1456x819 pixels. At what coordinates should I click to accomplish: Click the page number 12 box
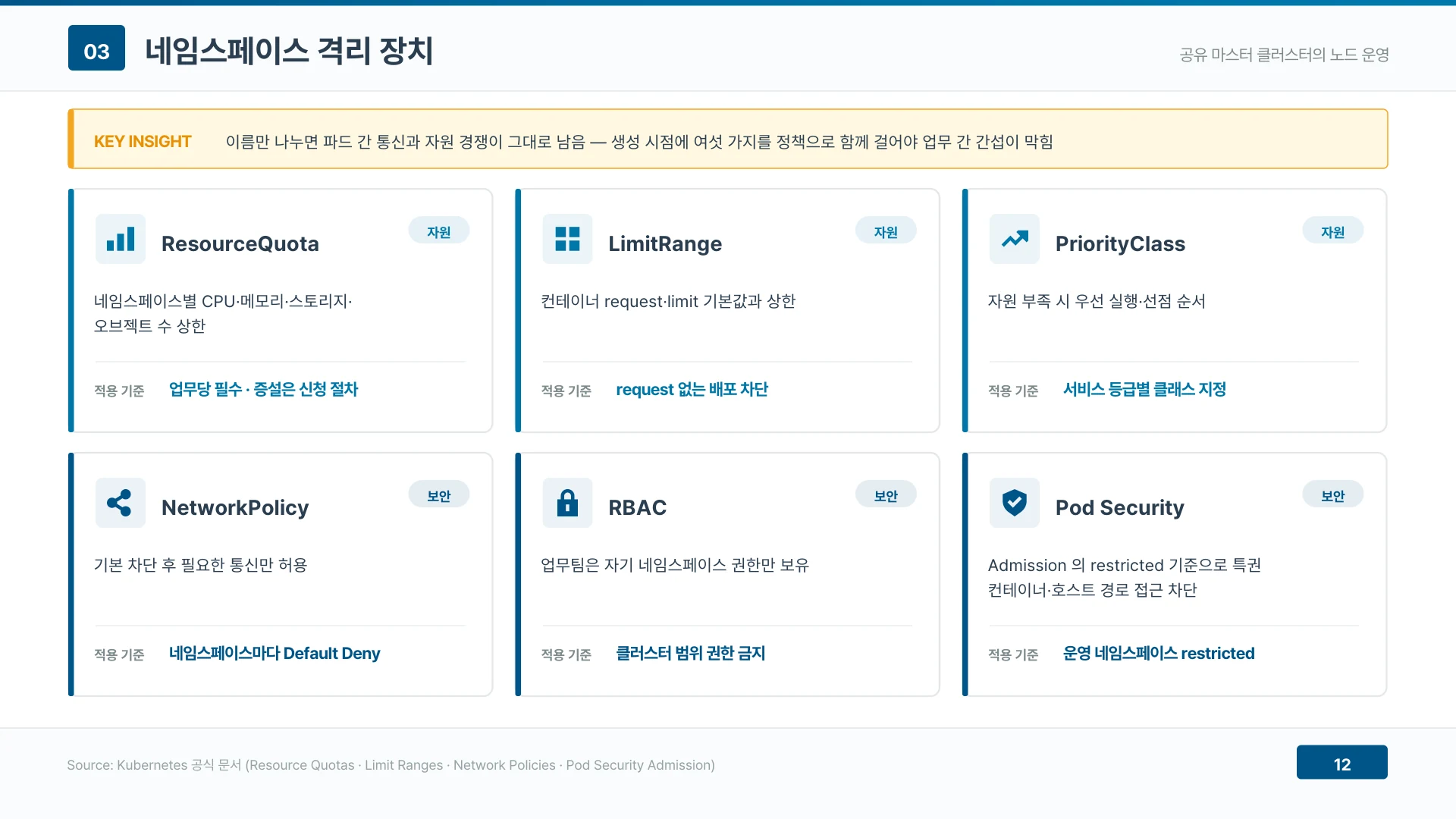1342,762
